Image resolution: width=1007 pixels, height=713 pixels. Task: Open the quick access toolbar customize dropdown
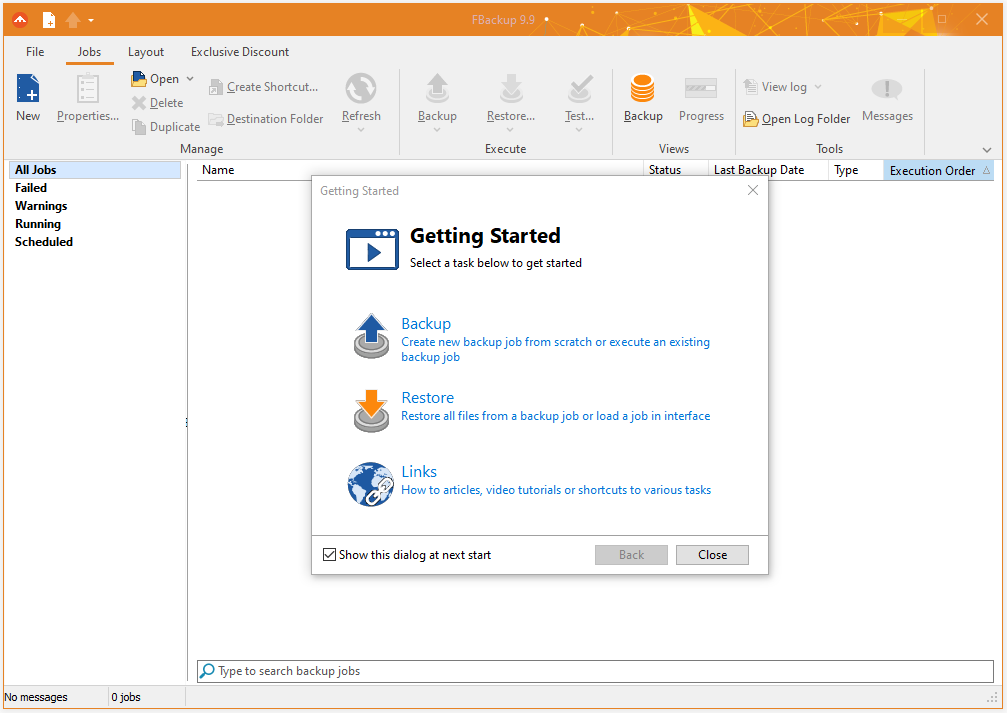[x=91, y=21]
